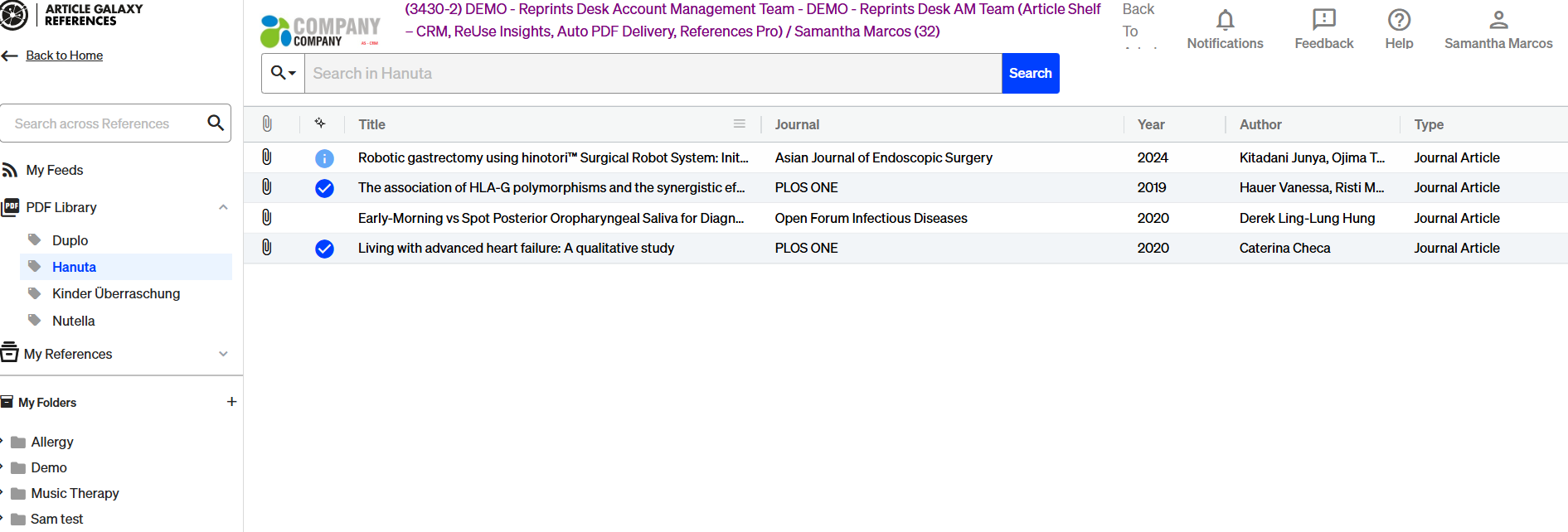
Task: Click the Notifications bell icon
Action: click(x=1225, y=20)
